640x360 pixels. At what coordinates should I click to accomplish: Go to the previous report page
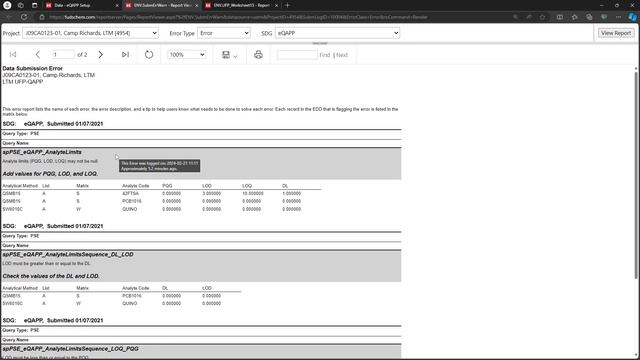[38, 55]
